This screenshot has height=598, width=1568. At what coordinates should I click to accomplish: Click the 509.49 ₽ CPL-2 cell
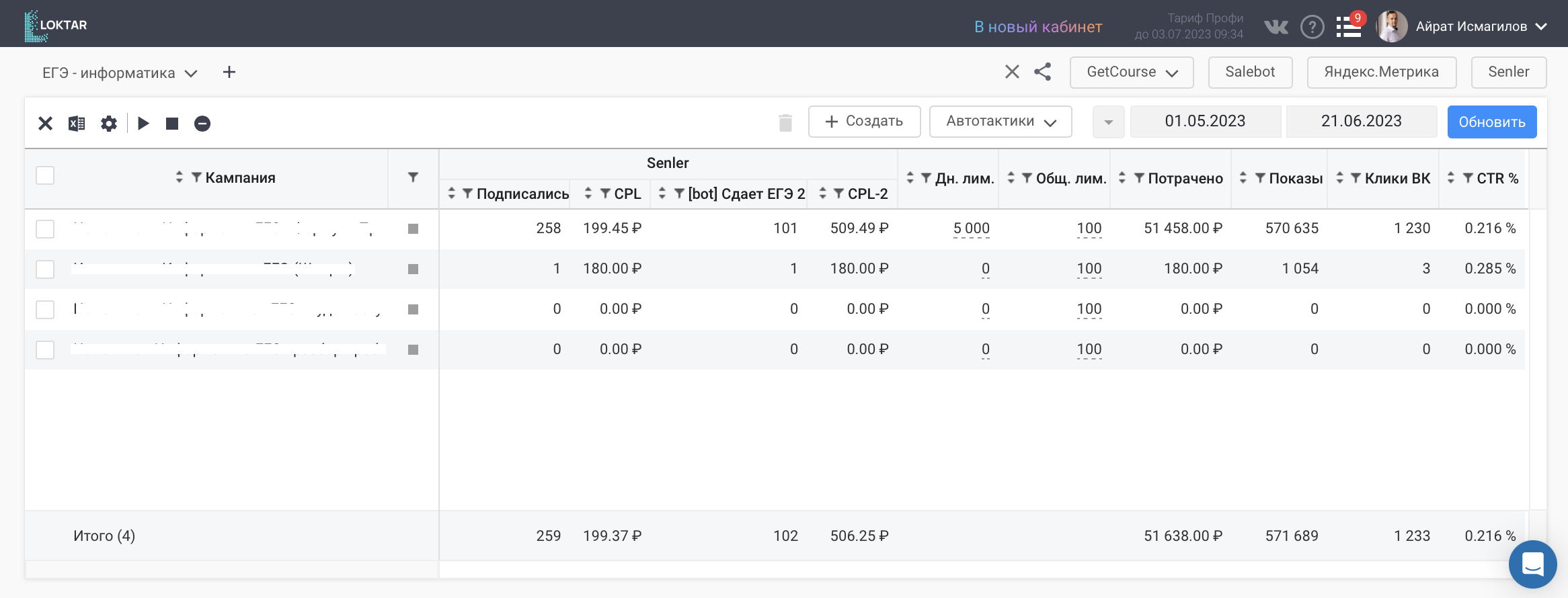pyautogui.click(x=859, y=228)
